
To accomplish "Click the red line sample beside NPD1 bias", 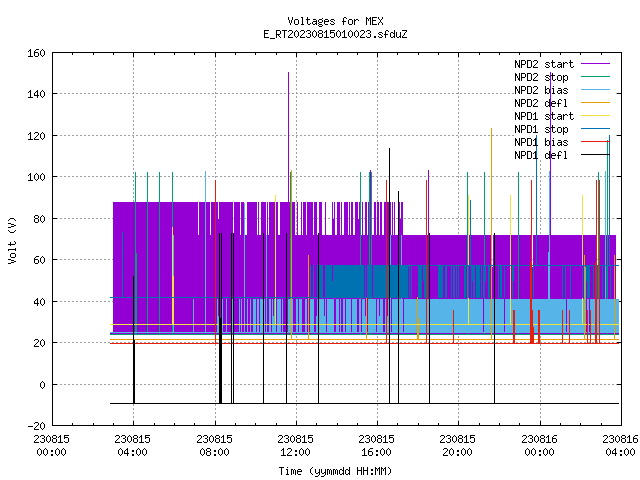I will pyautogui.click(x=596, y=142).
